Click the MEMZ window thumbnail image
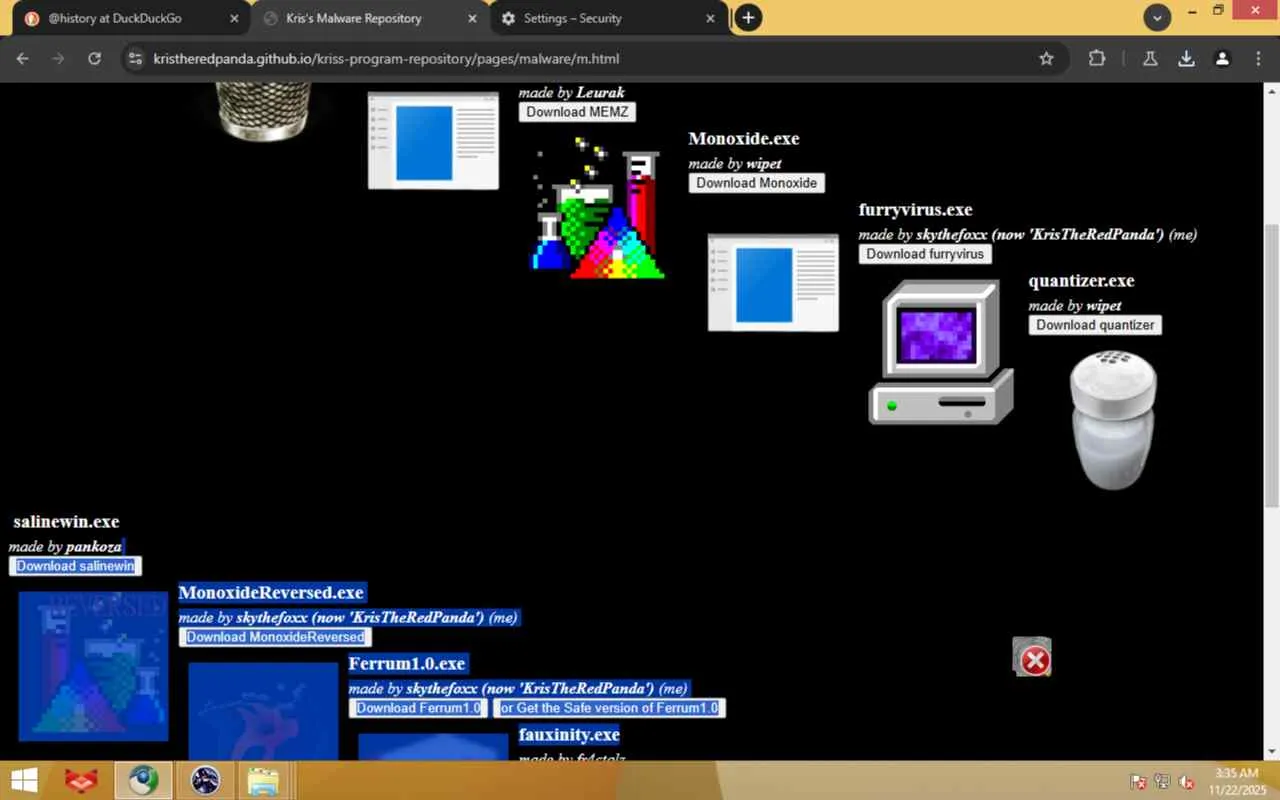This screenshot has width=1280, height=800. (x=433, y=141)
